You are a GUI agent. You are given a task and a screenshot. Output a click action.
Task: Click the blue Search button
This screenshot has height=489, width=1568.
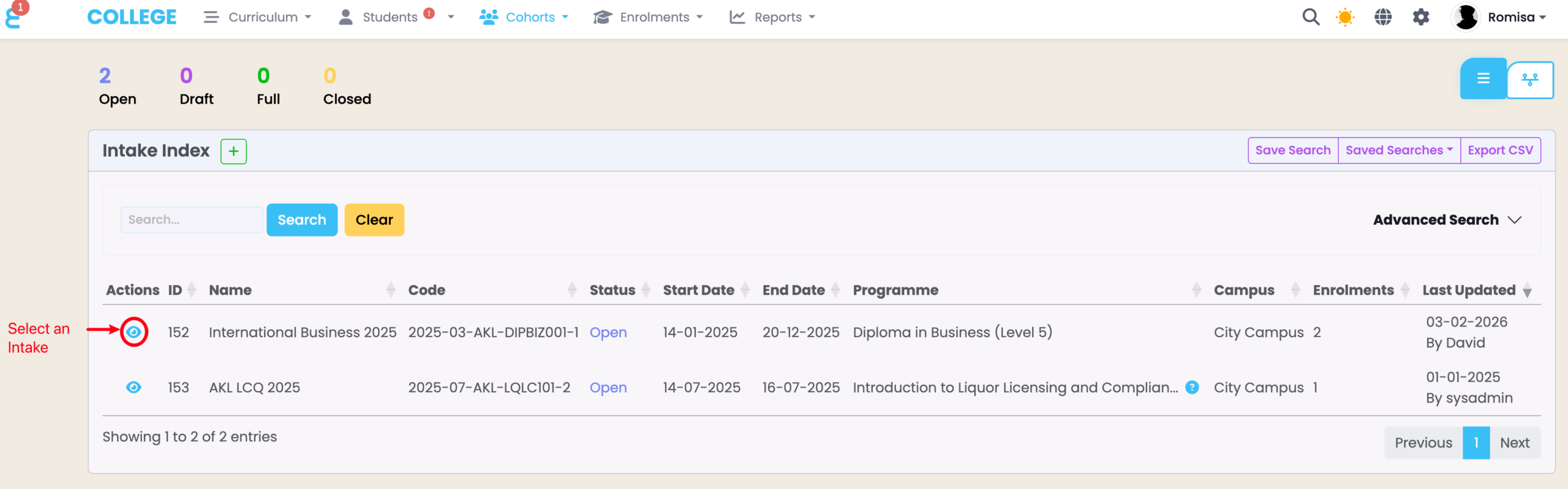click(301, 220)
